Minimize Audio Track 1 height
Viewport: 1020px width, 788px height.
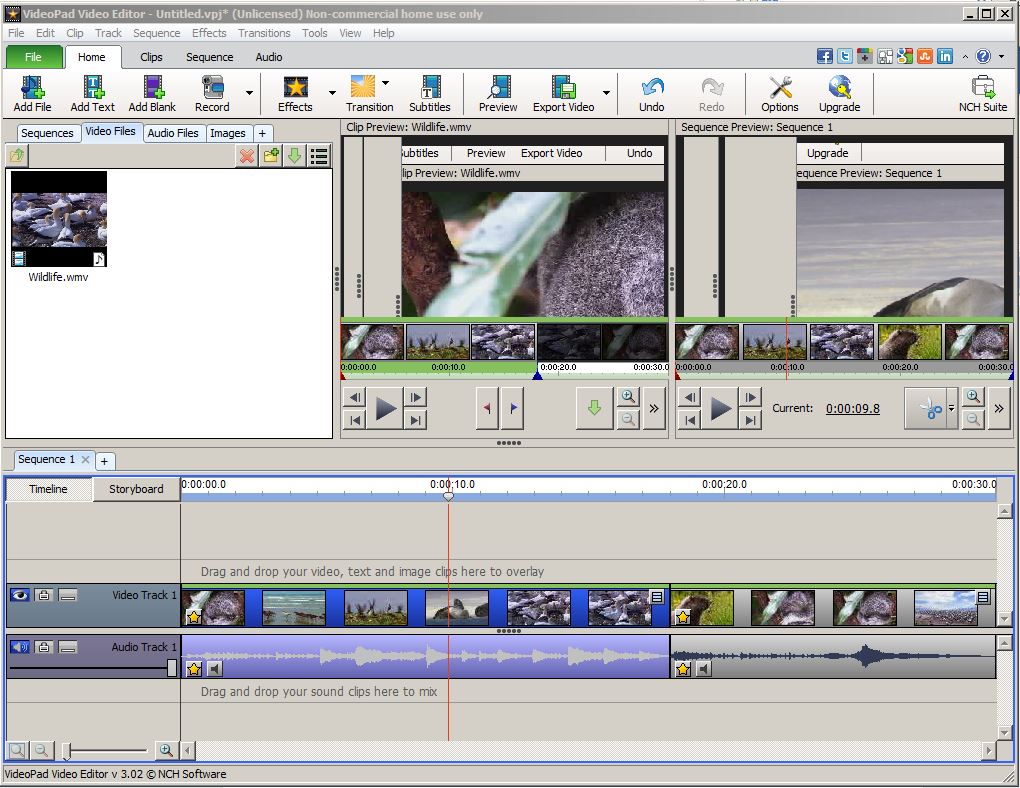point(68,647)
